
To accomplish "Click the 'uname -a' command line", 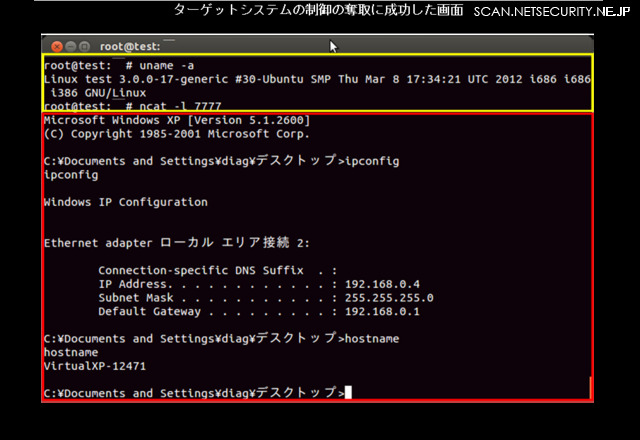I will [x=119, y=65].
